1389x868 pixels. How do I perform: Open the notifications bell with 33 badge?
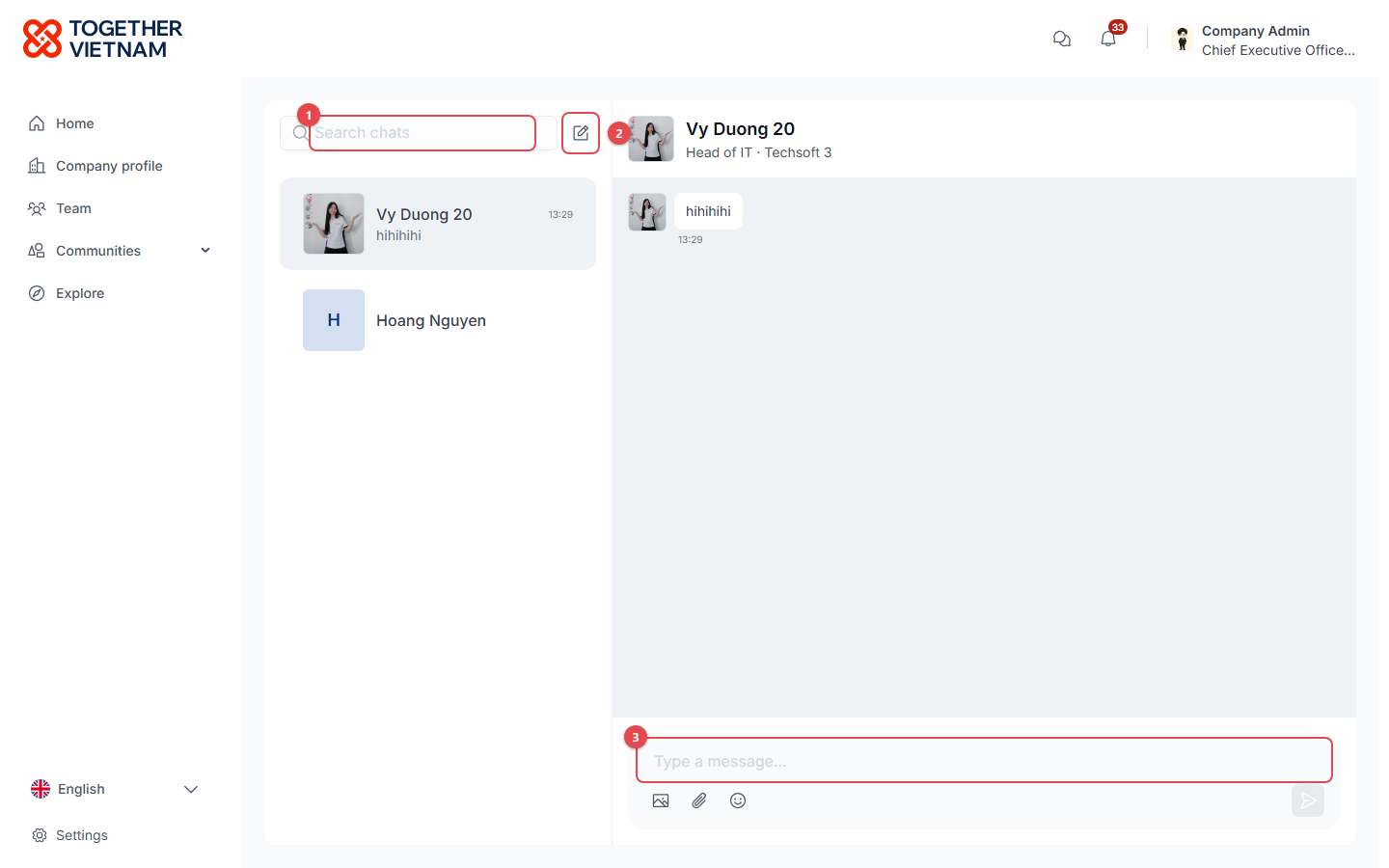point(1108,39)
